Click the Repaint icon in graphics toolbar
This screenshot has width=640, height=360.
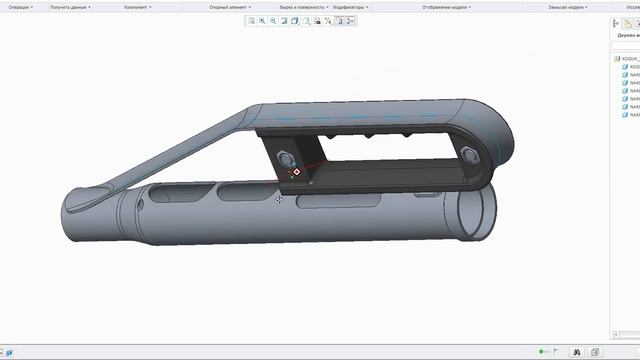pyautogui.click(x=284, y=21)
